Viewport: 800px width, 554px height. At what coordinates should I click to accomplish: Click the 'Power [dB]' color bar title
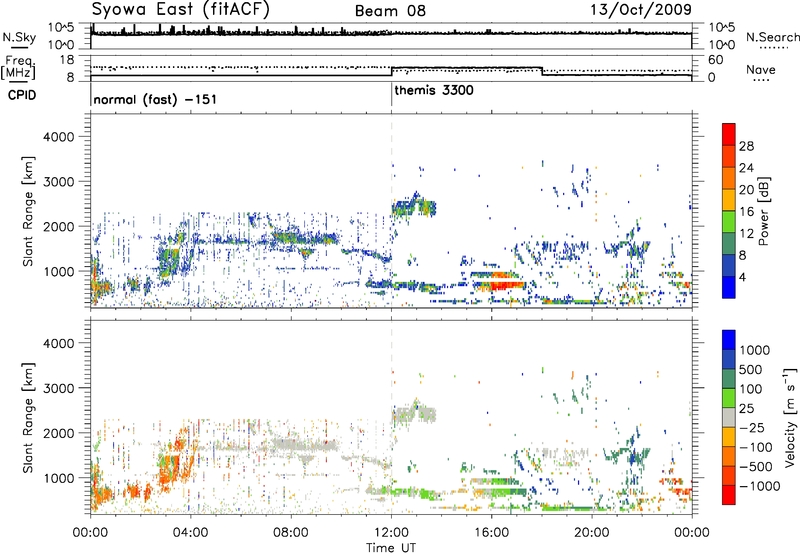764,211
